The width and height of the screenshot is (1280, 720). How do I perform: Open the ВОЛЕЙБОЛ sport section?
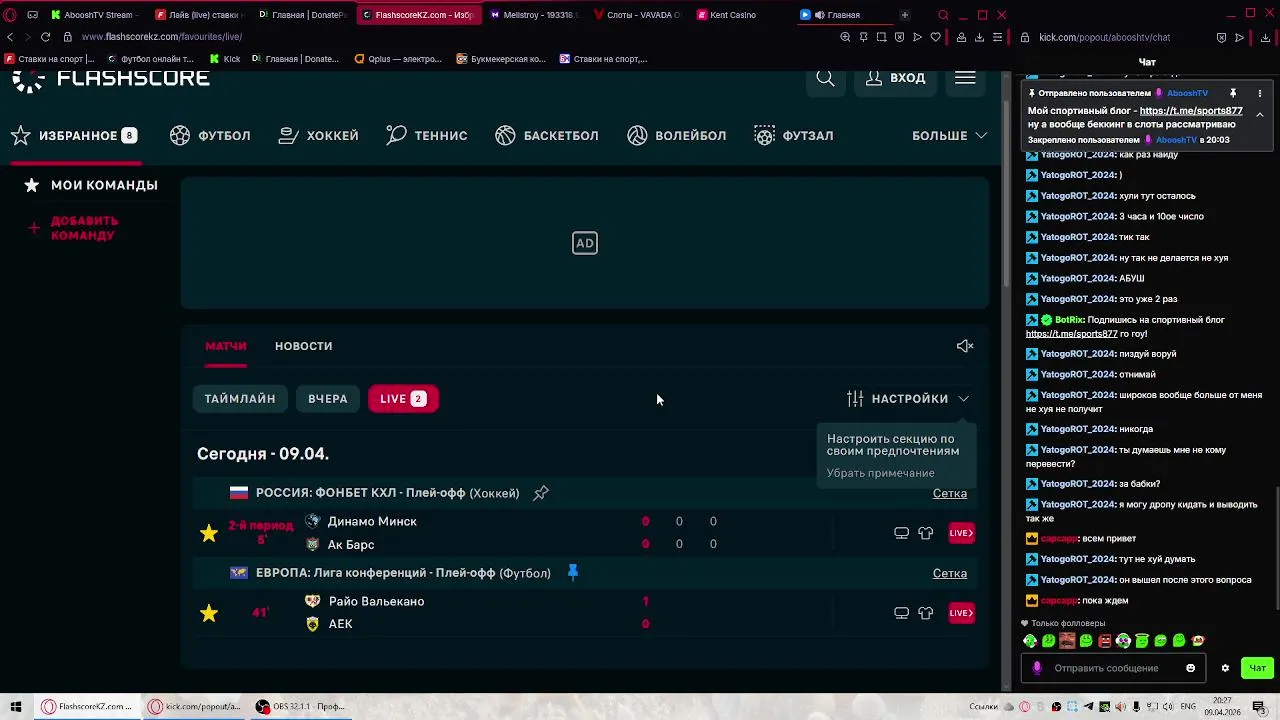[x=676, y=135]
